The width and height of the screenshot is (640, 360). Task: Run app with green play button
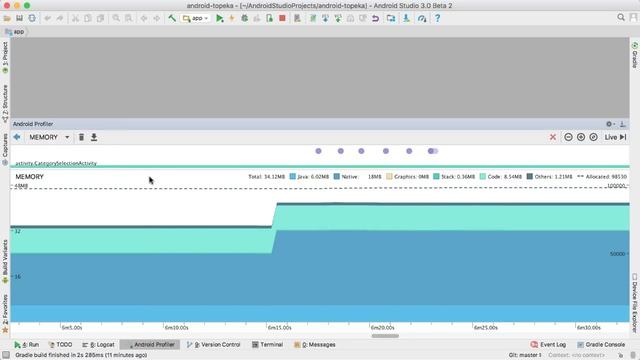click(x=220, y=18)
